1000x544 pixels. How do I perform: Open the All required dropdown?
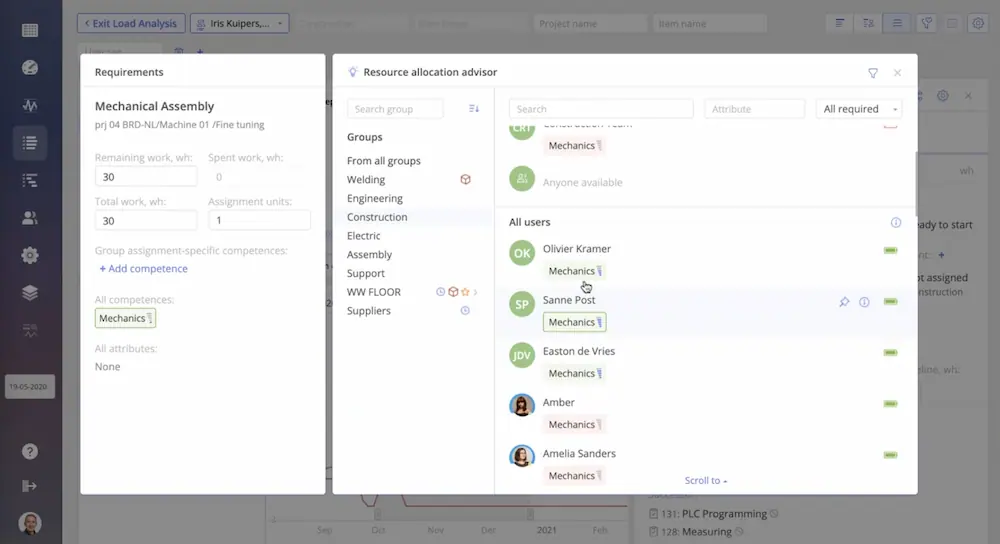click(859, 109)
